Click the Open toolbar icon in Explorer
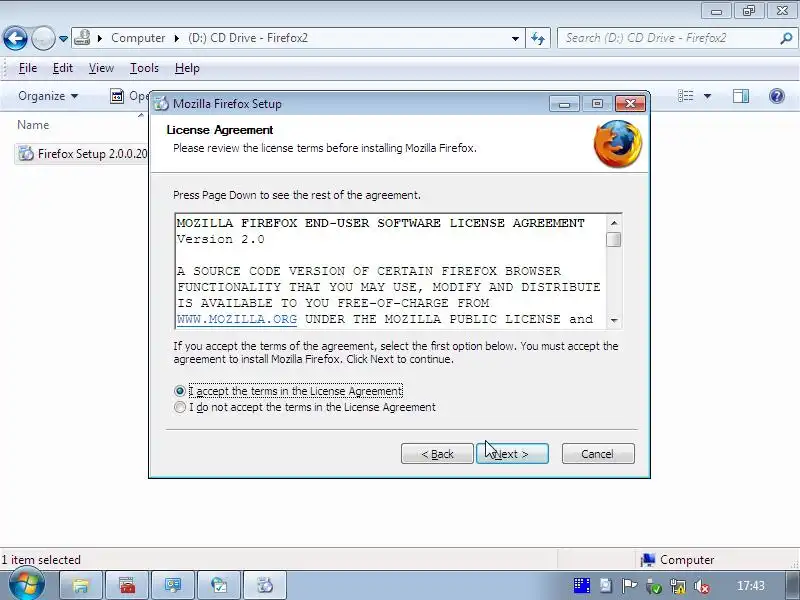The image size is (800, 600). click(117, 96)
